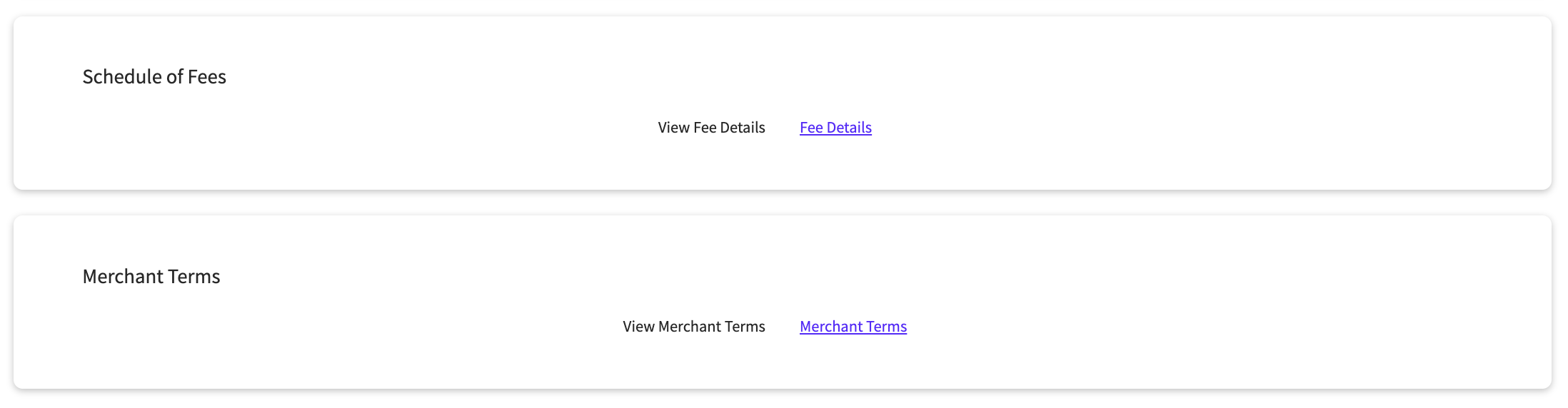
Task: Click the View Merchant Terms label
Action: 693,327
